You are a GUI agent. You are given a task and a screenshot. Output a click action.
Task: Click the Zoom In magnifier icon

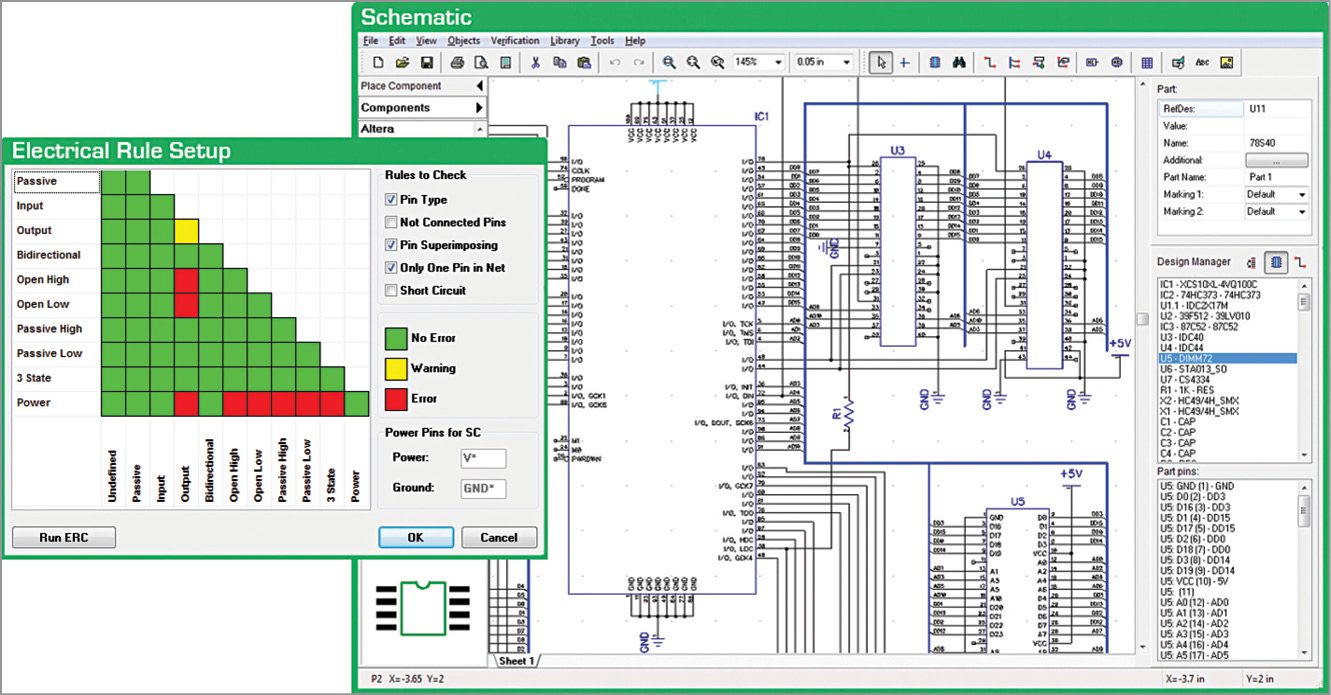(x=668, y=62)
